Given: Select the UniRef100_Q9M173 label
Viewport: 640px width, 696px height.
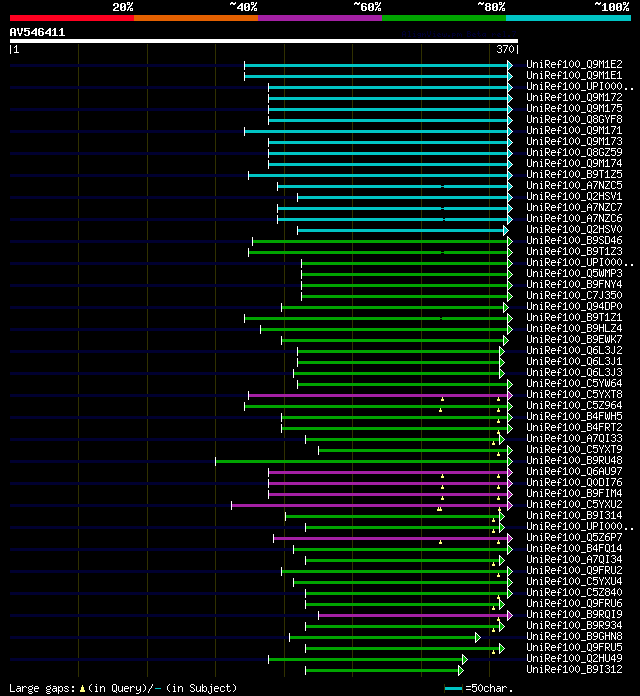Looking at the screenshot, I should 574,142.
